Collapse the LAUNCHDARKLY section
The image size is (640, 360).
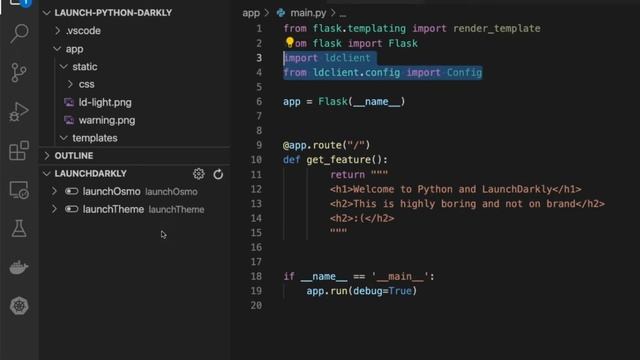pyautogui.click(x=47, y=173)
